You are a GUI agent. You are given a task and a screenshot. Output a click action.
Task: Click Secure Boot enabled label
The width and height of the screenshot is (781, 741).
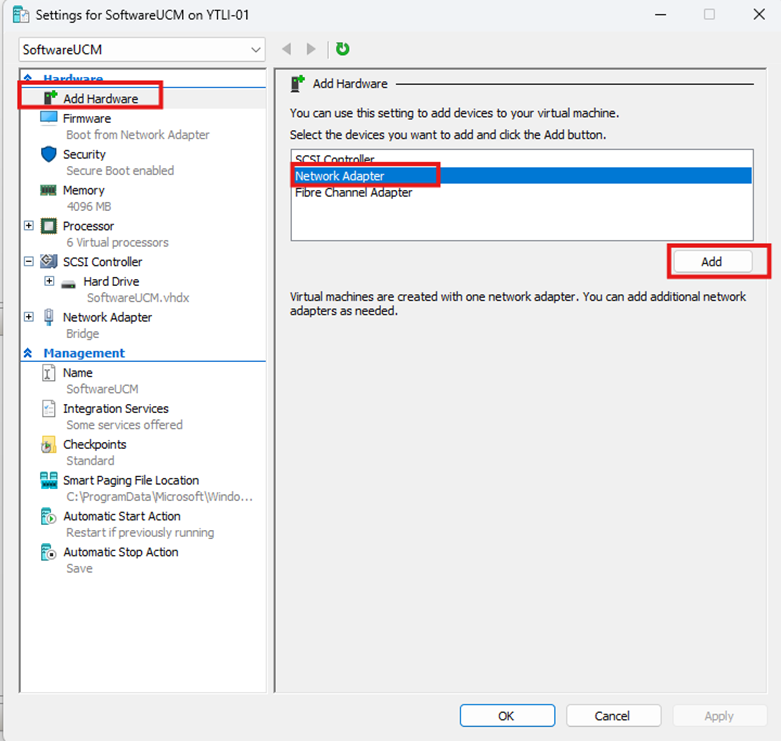coord(120,170)
